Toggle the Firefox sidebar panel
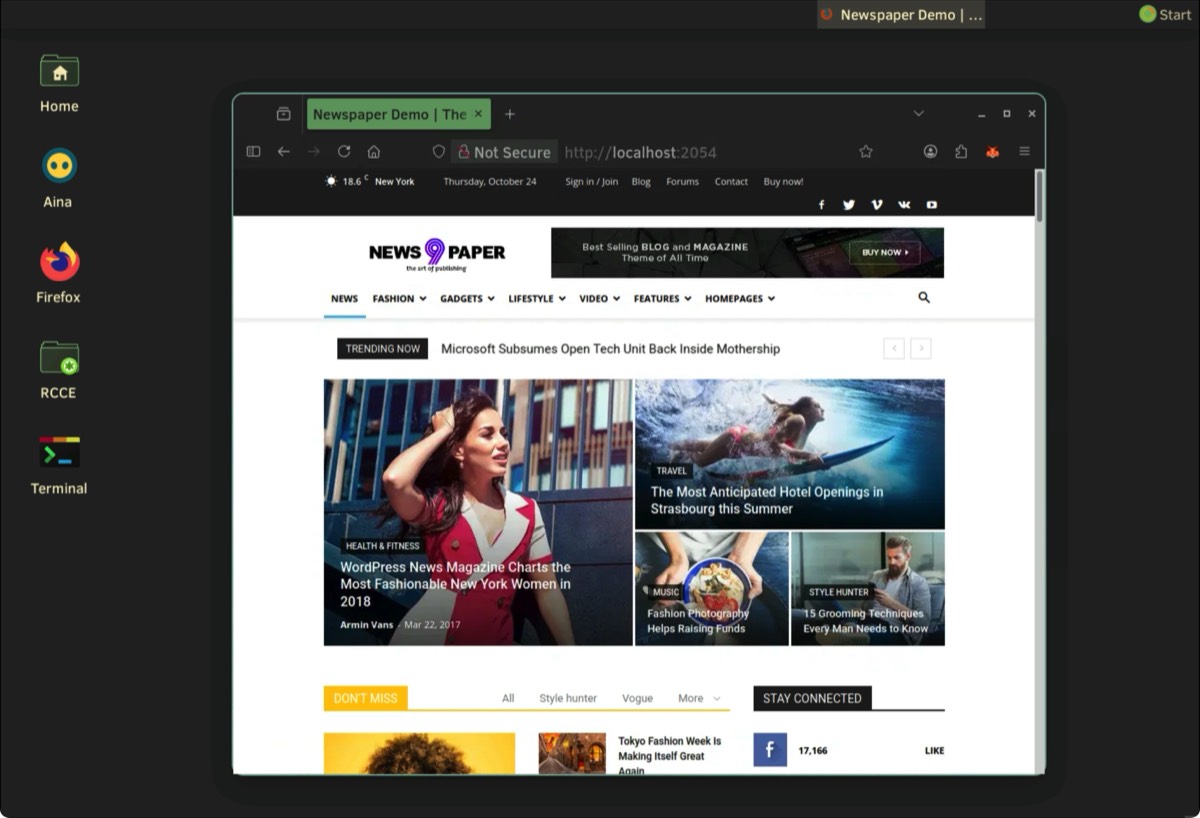Image resolution: width=1200 pixels, height=818 pixels. (x=253, y=152)
